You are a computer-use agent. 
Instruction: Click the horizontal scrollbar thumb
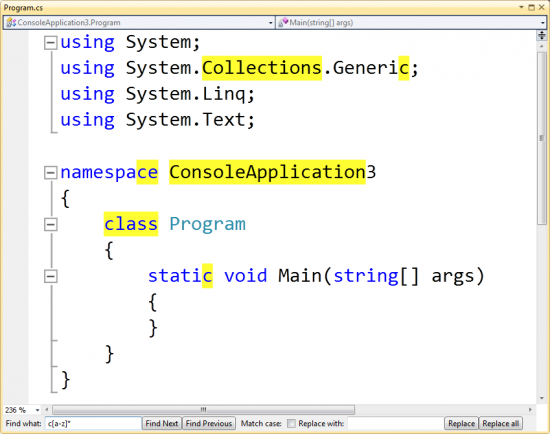tap(203, 409)
